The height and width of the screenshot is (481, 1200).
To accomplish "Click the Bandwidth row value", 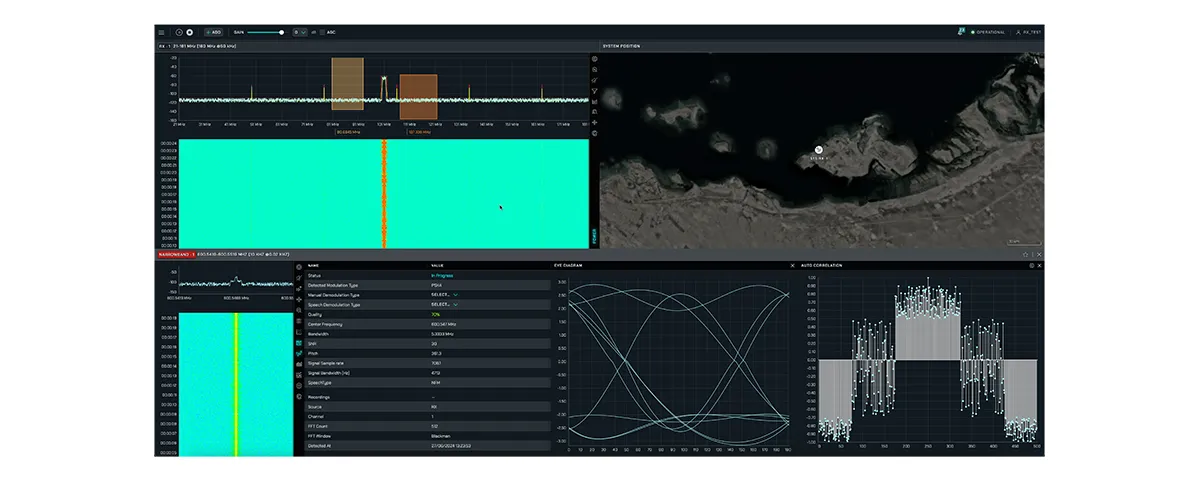I will pos(441,334).
